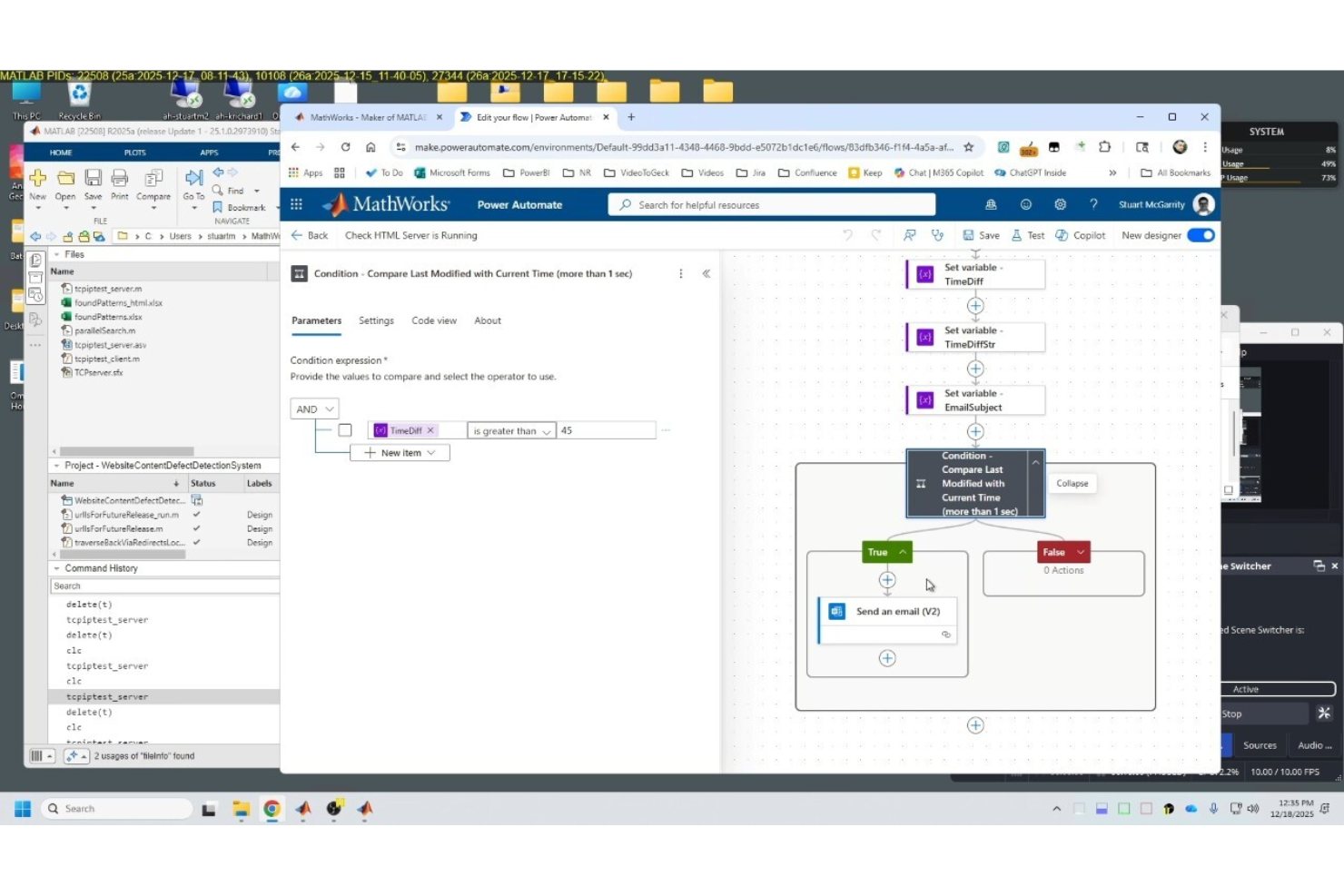The height and width of the screenshot is (896, 1344).
Task: Open the Test flow tool
Action: point(1027,235)
